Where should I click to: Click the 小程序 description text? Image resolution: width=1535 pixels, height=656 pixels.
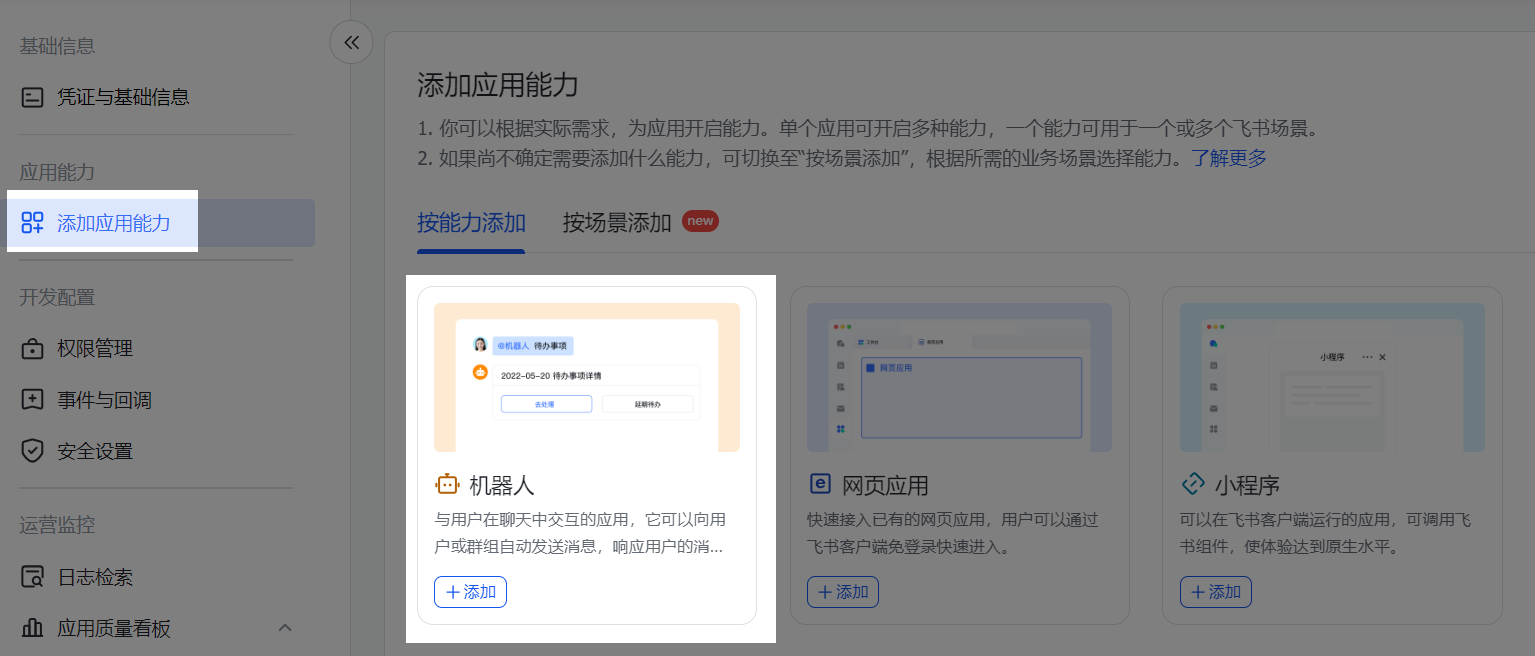(1326, 534)
